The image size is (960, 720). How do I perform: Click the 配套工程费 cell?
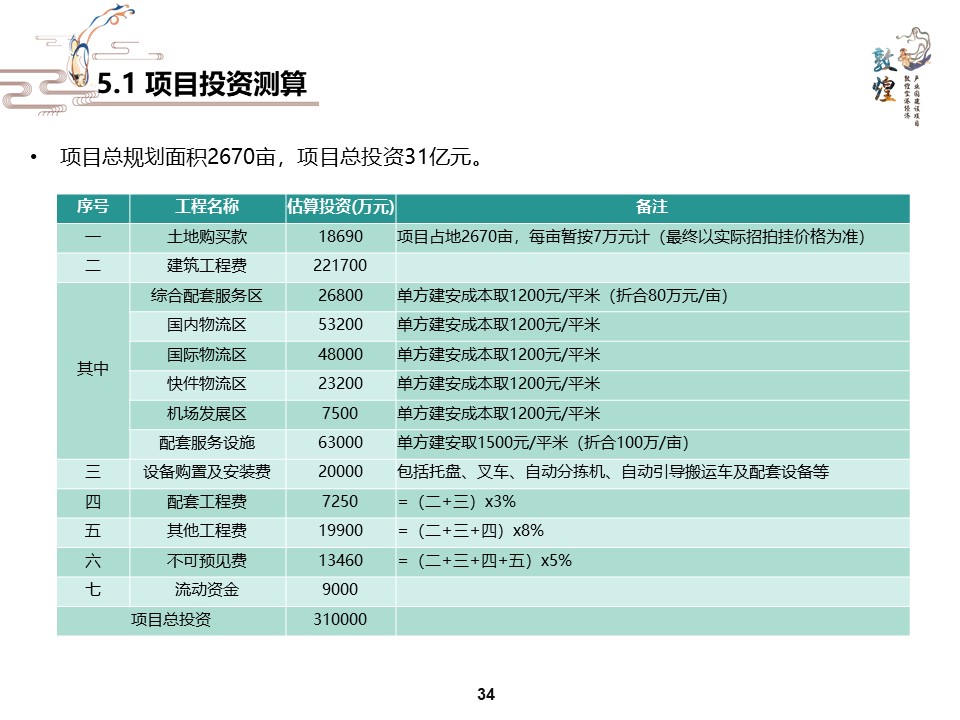click(x=207, y=502)
